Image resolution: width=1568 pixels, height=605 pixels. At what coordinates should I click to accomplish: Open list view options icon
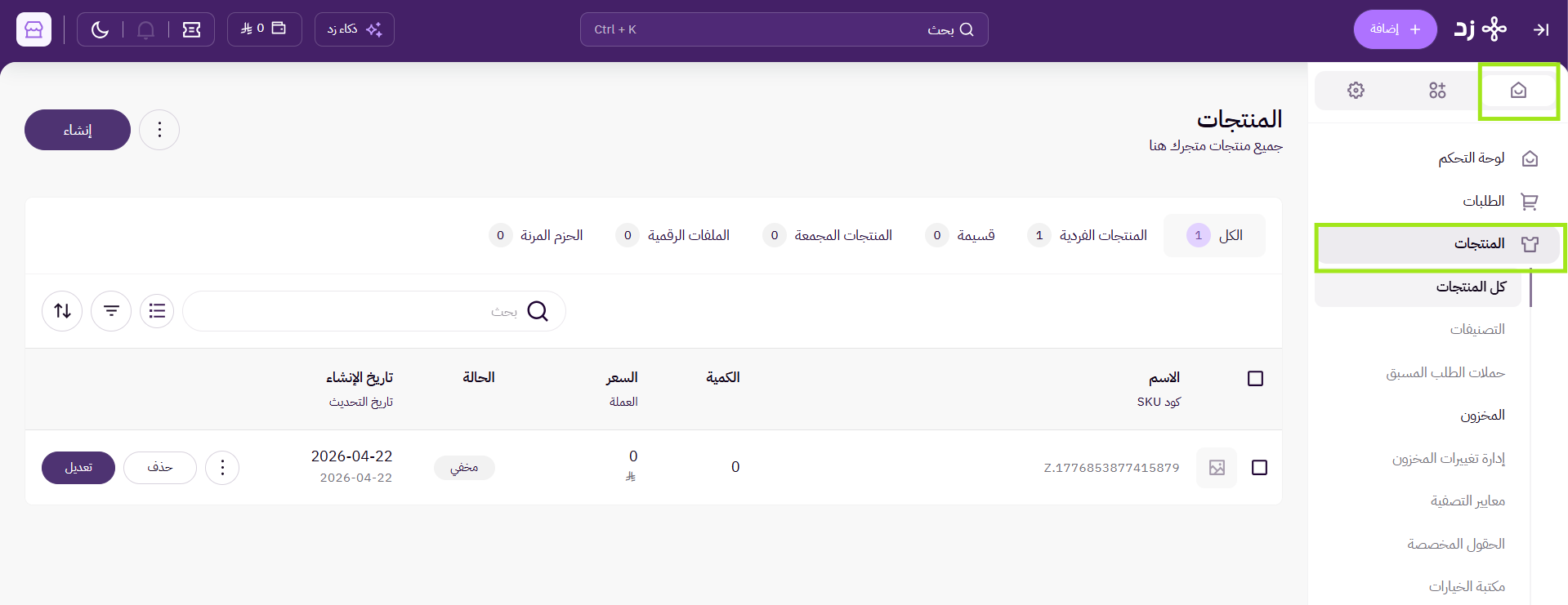[157, 311]
